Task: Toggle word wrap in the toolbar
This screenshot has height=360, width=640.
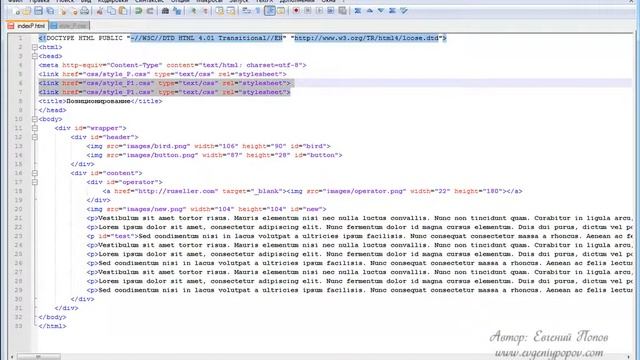Action: click(x=247, y=11)
